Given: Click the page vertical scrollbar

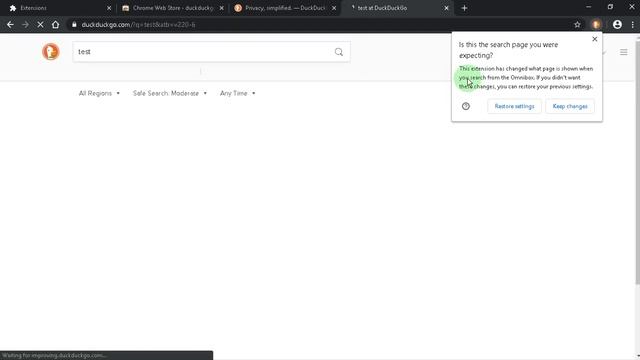Looking at the screenshot, I should point(637,161).
